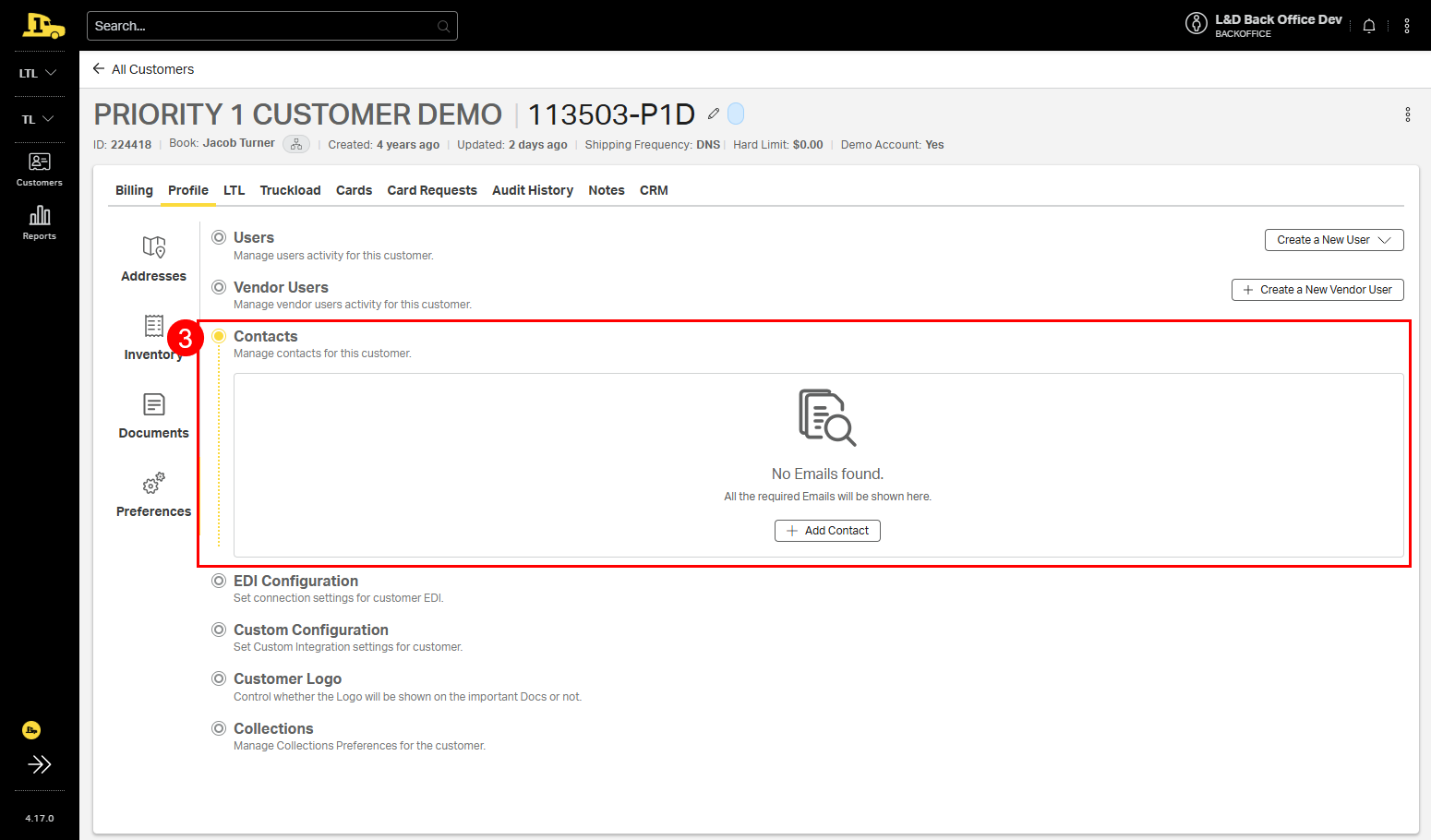Open the Inventory section

[x=153, y=338]
